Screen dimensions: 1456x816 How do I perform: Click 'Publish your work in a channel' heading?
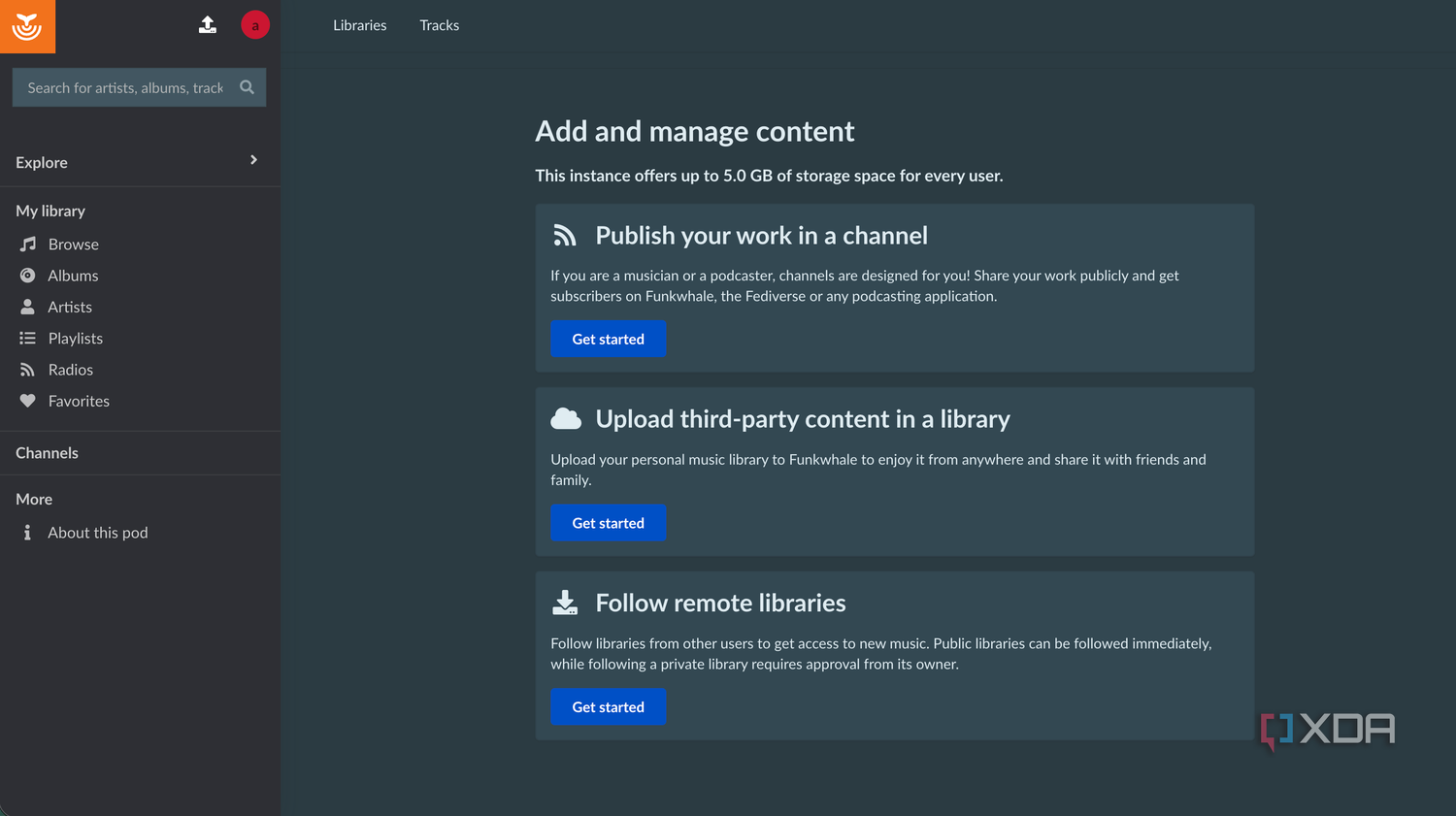point(762,236)
